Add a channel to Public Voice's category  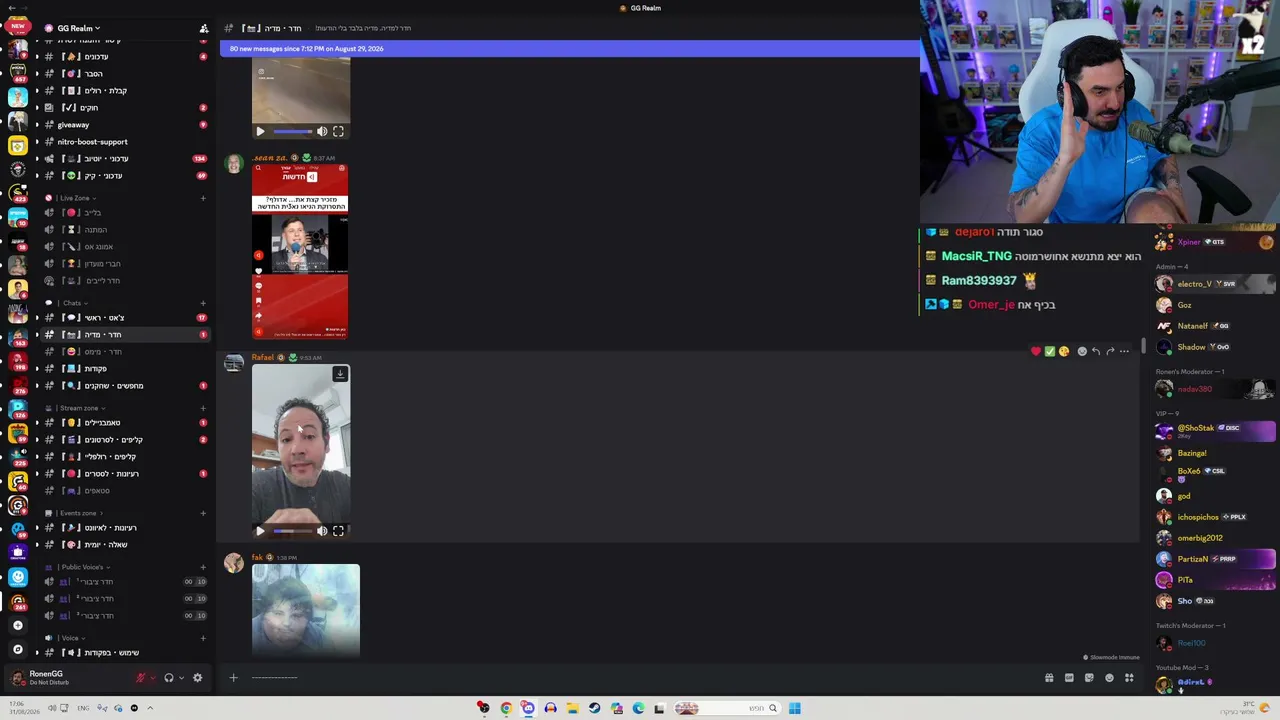tap(203, 567)
